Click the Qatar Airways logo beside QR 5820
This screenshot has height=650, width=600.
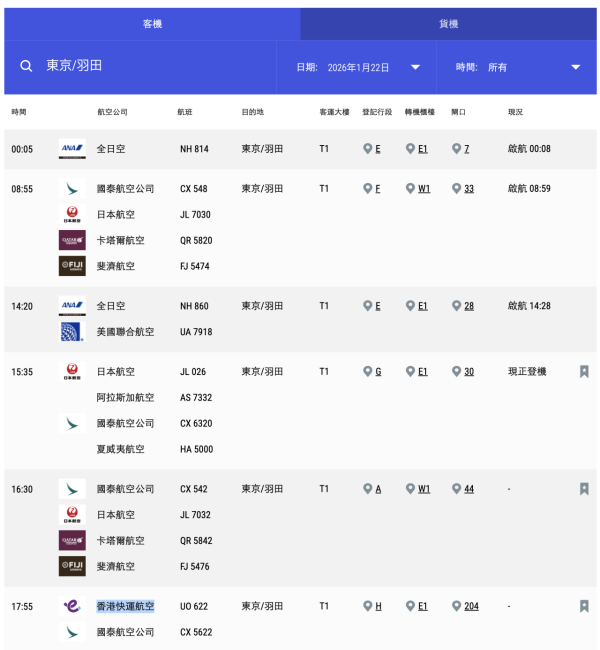click(72, 240)
